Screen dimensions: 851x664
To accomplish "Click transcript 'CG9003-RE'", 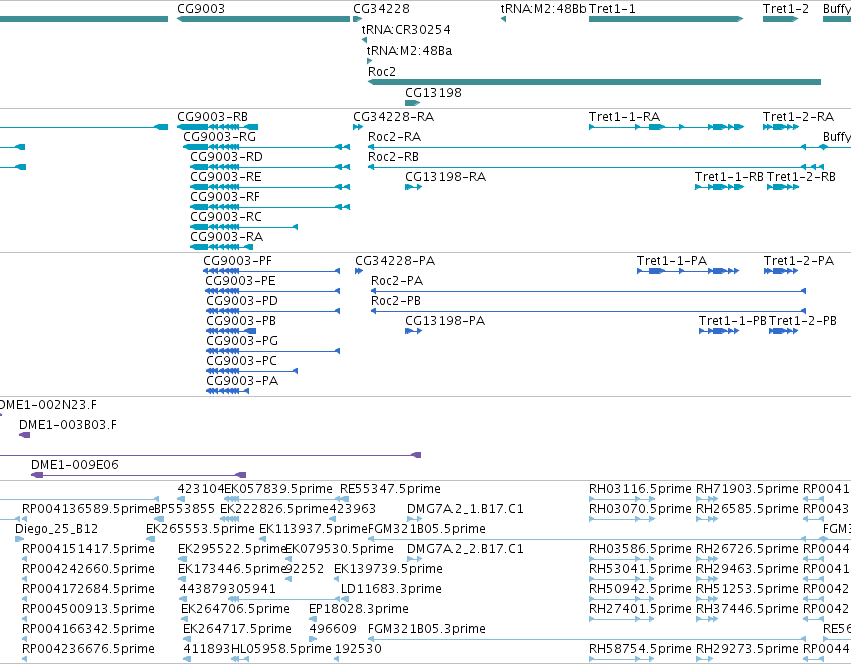I will pyautogui.click(x=226, y=177).
